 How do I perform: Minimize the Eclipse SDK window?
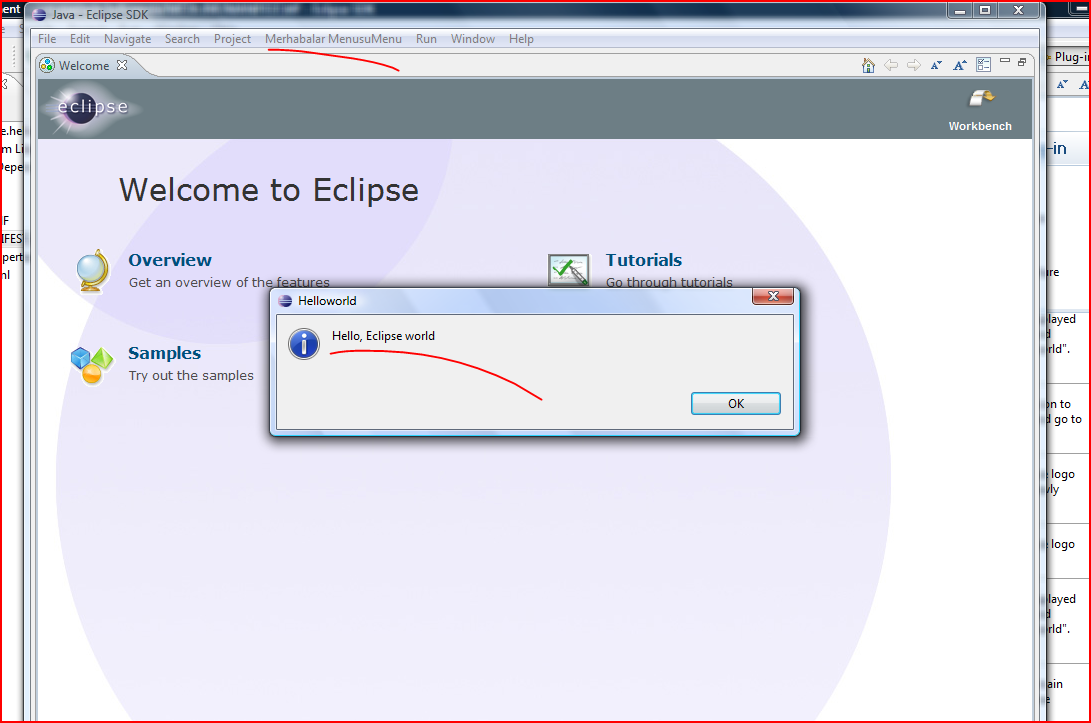(x=959, y=10)
